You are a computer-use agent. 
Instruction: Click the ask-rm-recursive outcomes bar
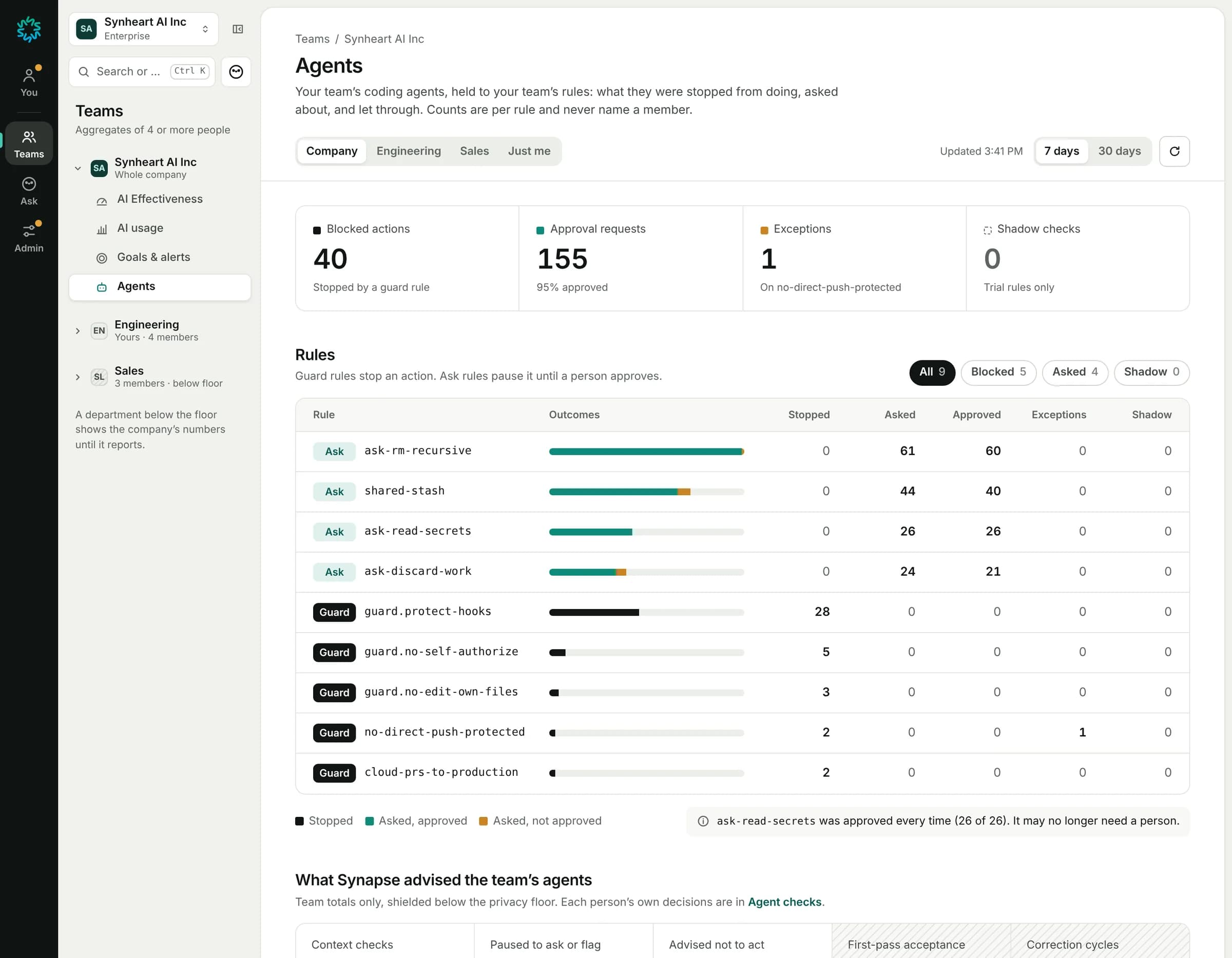(646, 451)
